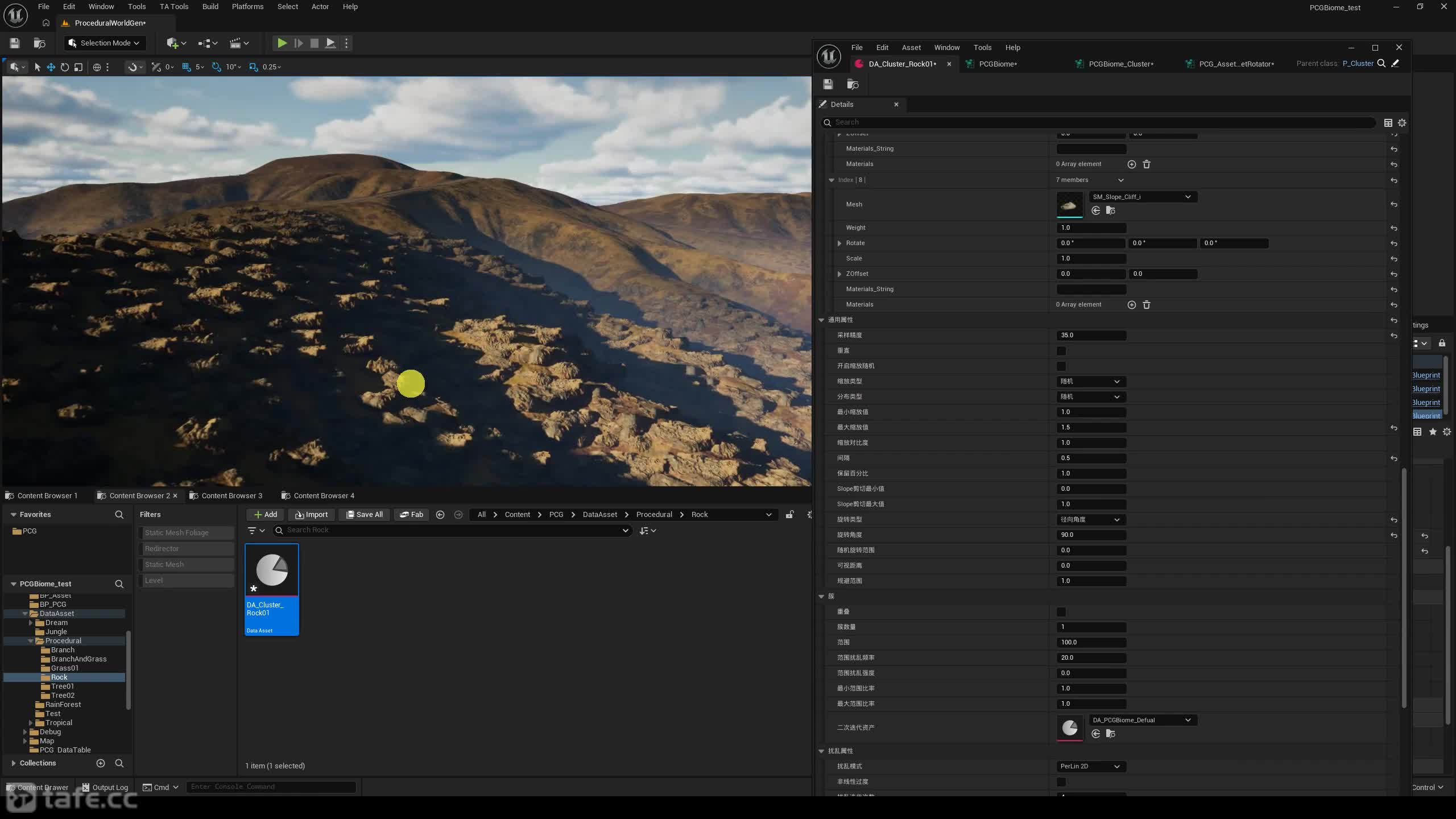Screen dimensions: 1456x819
Task: Click browse to asset icon under SM_Slope_Cliff mesh
Action: [1110, 211]
